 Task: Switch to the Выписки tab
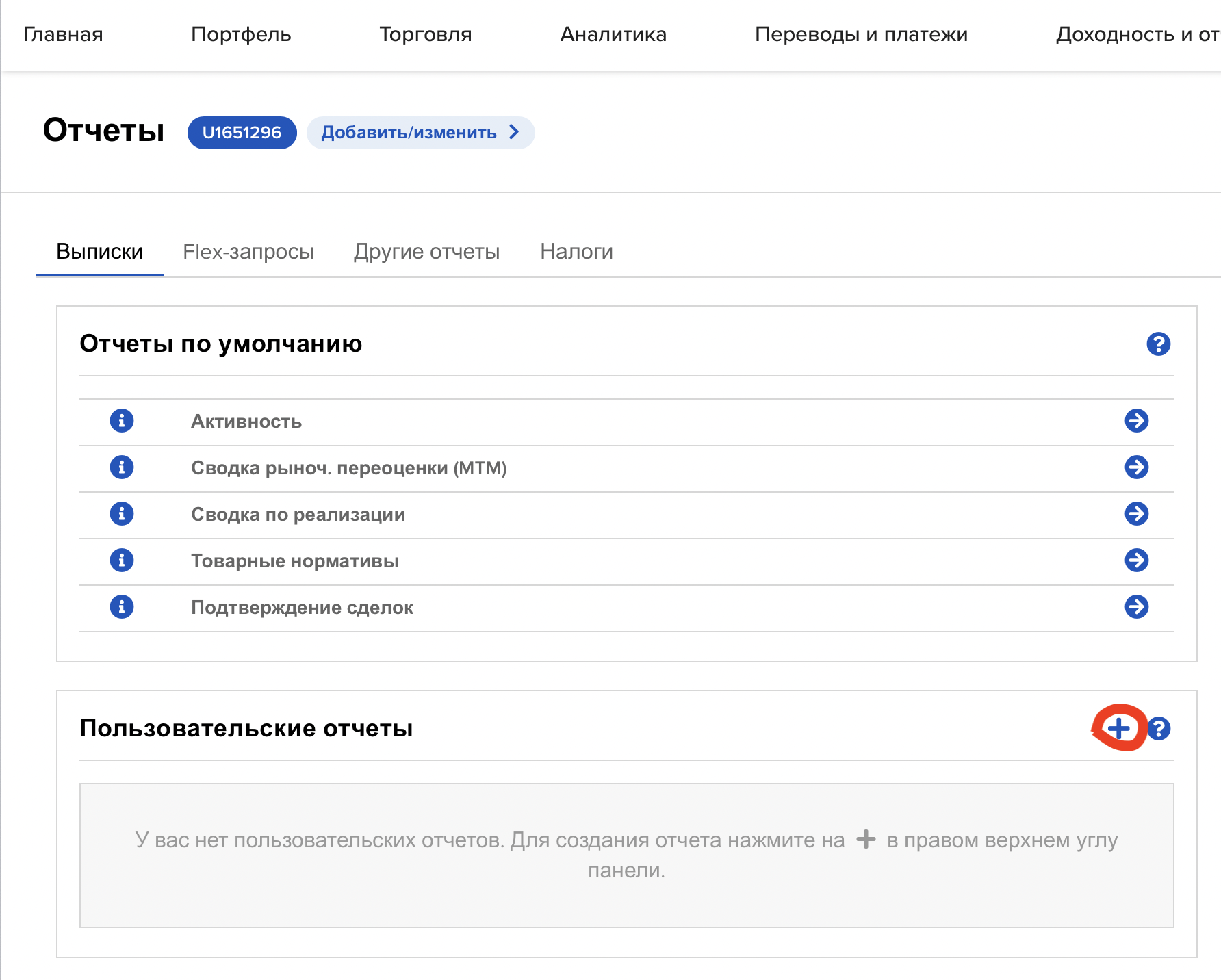[99, 252]
